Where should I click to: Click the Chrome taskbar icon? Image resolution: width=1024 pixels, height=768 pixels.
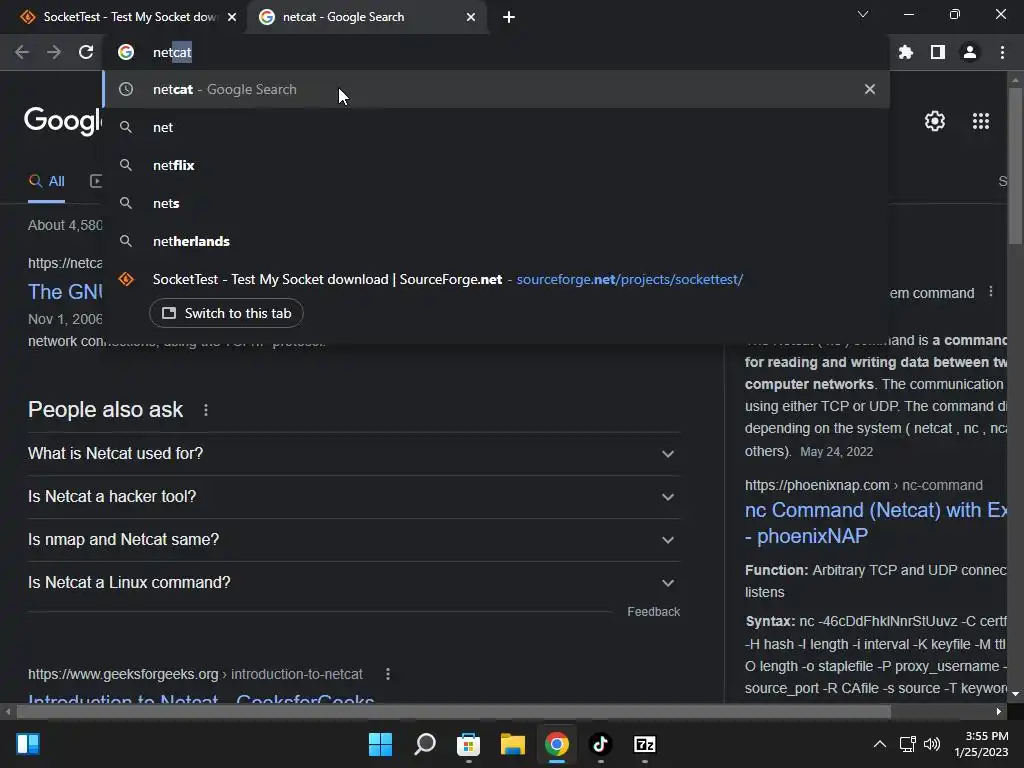(x=556, y=744)
